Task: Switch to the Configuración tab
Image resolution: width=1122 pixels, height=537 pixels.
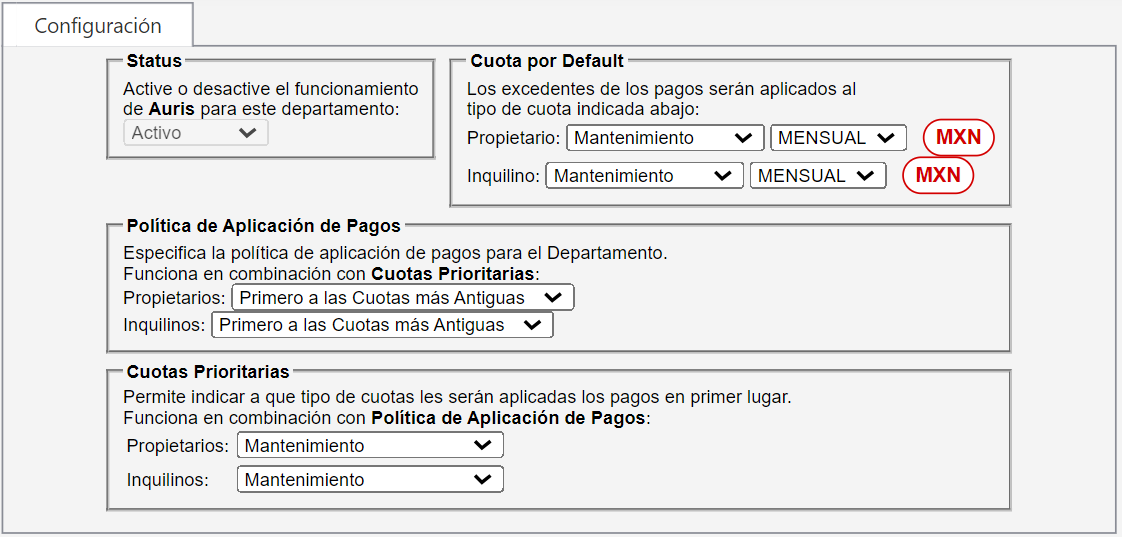Action: (x=97, y=26)
